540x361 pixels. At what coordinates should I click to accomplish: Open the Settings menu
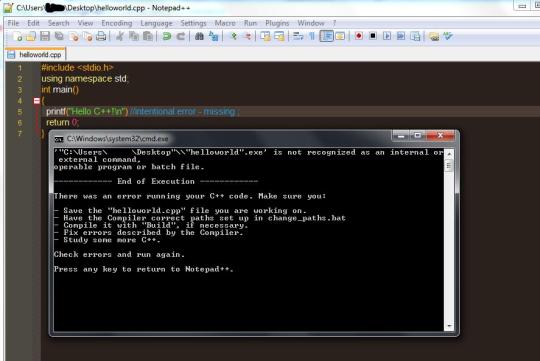[193, 23]
